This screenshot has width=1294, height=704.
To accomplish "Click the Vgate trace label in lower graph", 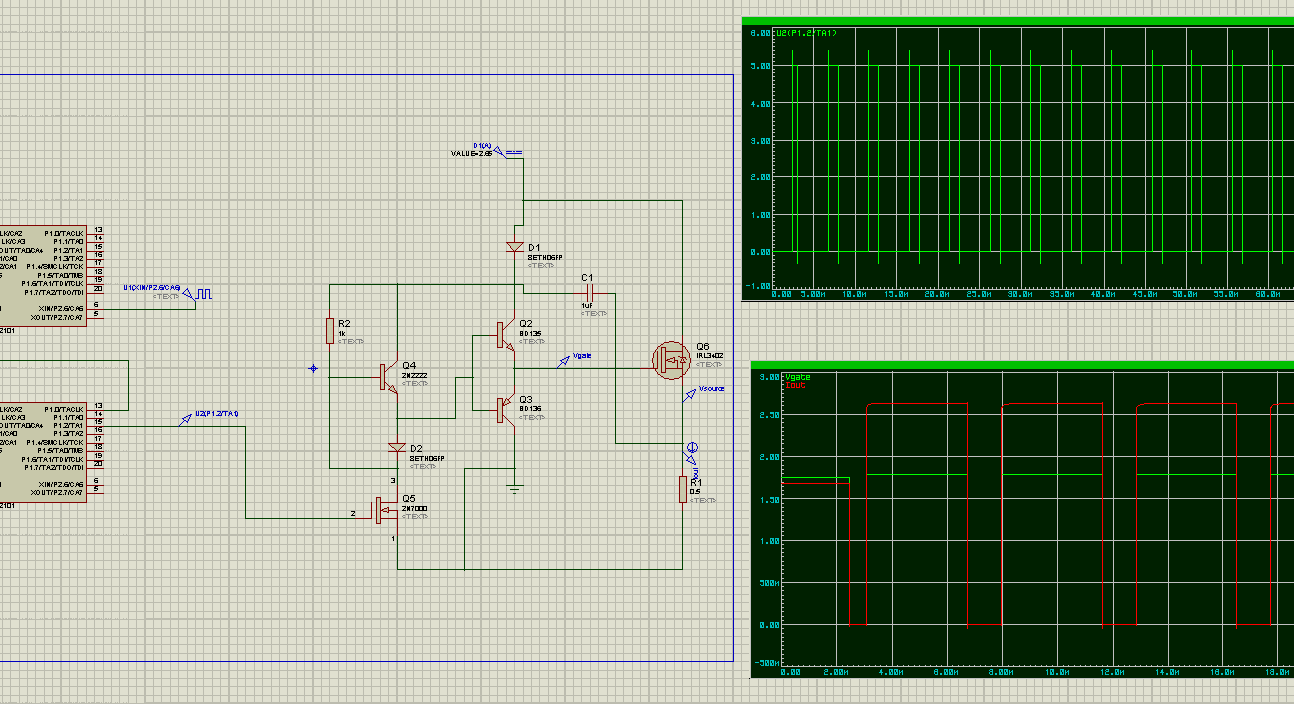I will click(x=798, y=377).
